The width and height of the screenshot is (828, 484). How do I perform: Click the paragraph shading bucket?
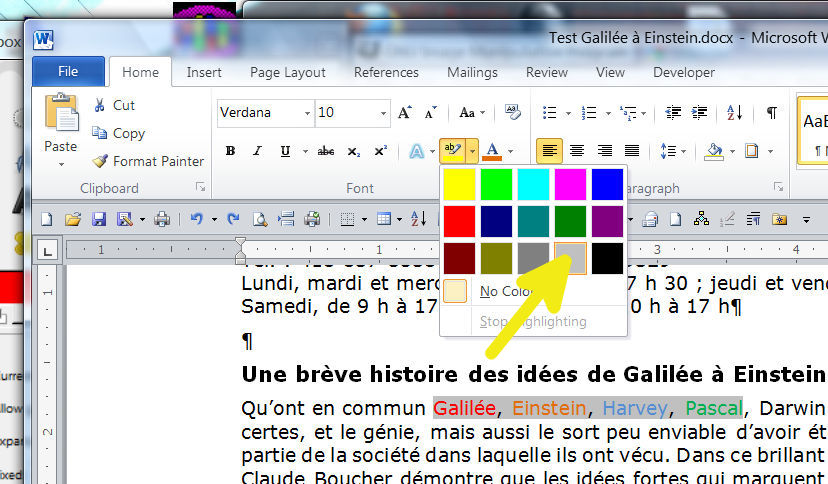tap(714, 151)
